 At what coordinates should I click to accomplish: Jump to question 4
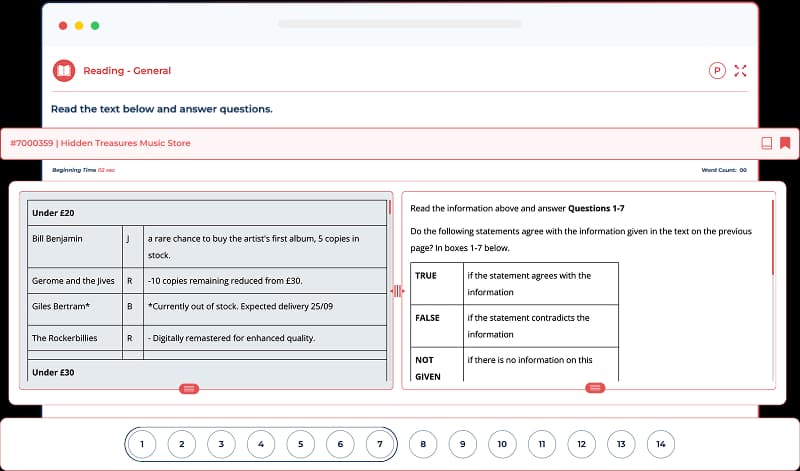click(x=260, y=443)
